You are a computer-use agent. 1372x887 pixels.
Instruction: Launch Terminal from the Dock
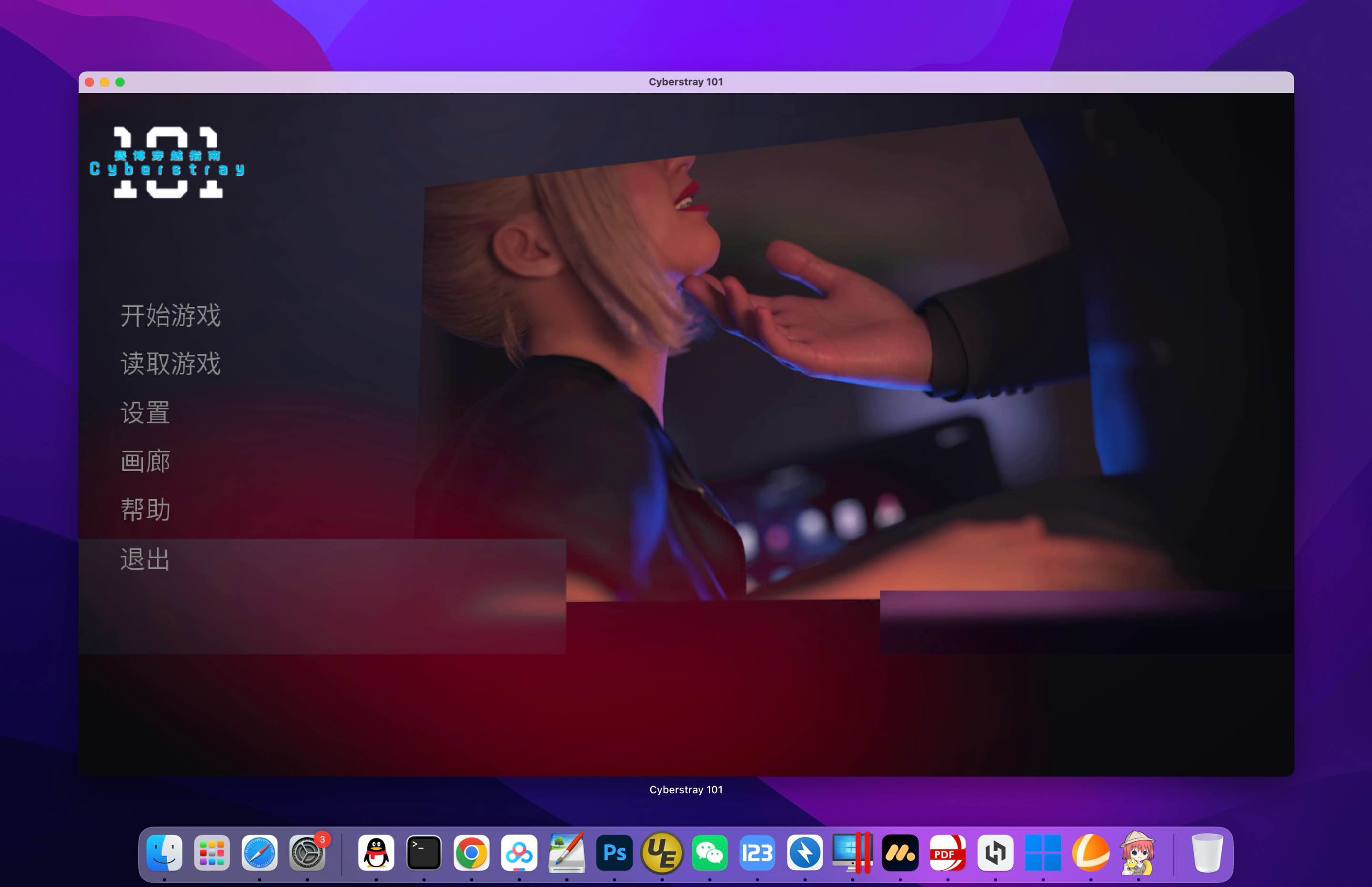[424, 852]
